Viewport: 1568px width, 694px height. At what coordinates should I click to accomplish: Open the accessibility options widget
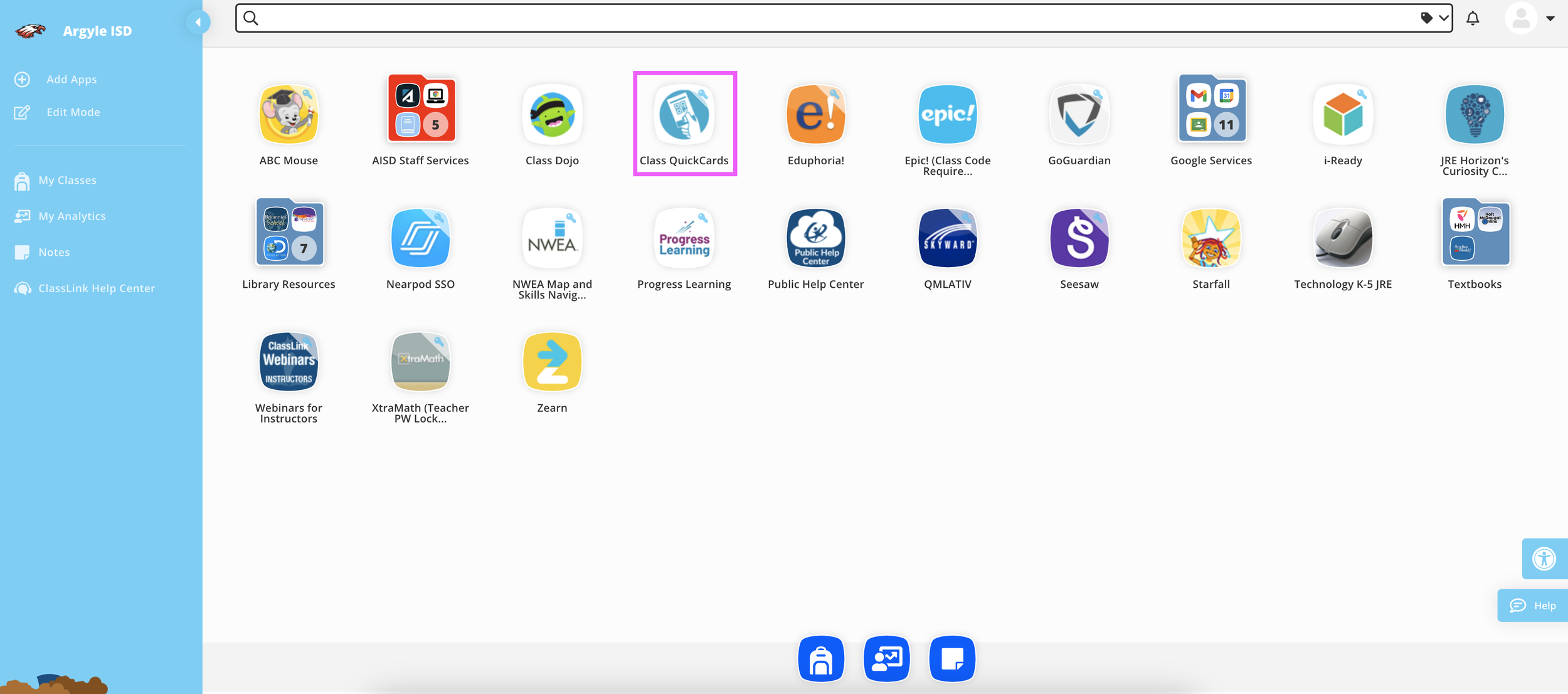click(x=1544, y=559)
